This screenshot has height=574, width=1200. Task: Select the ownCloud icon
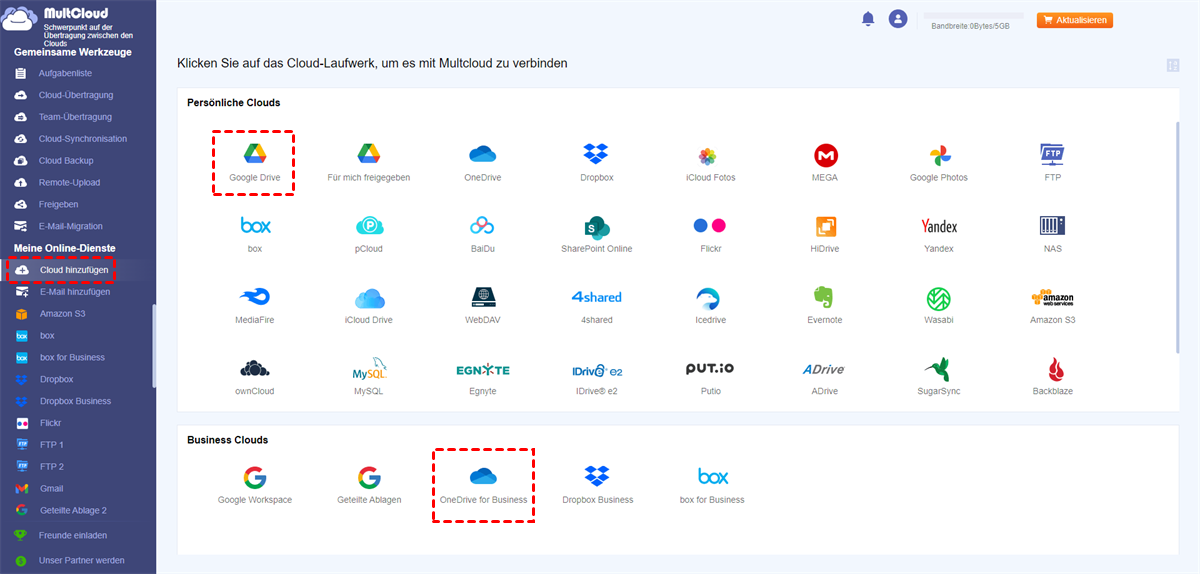(x=255, y=368)
